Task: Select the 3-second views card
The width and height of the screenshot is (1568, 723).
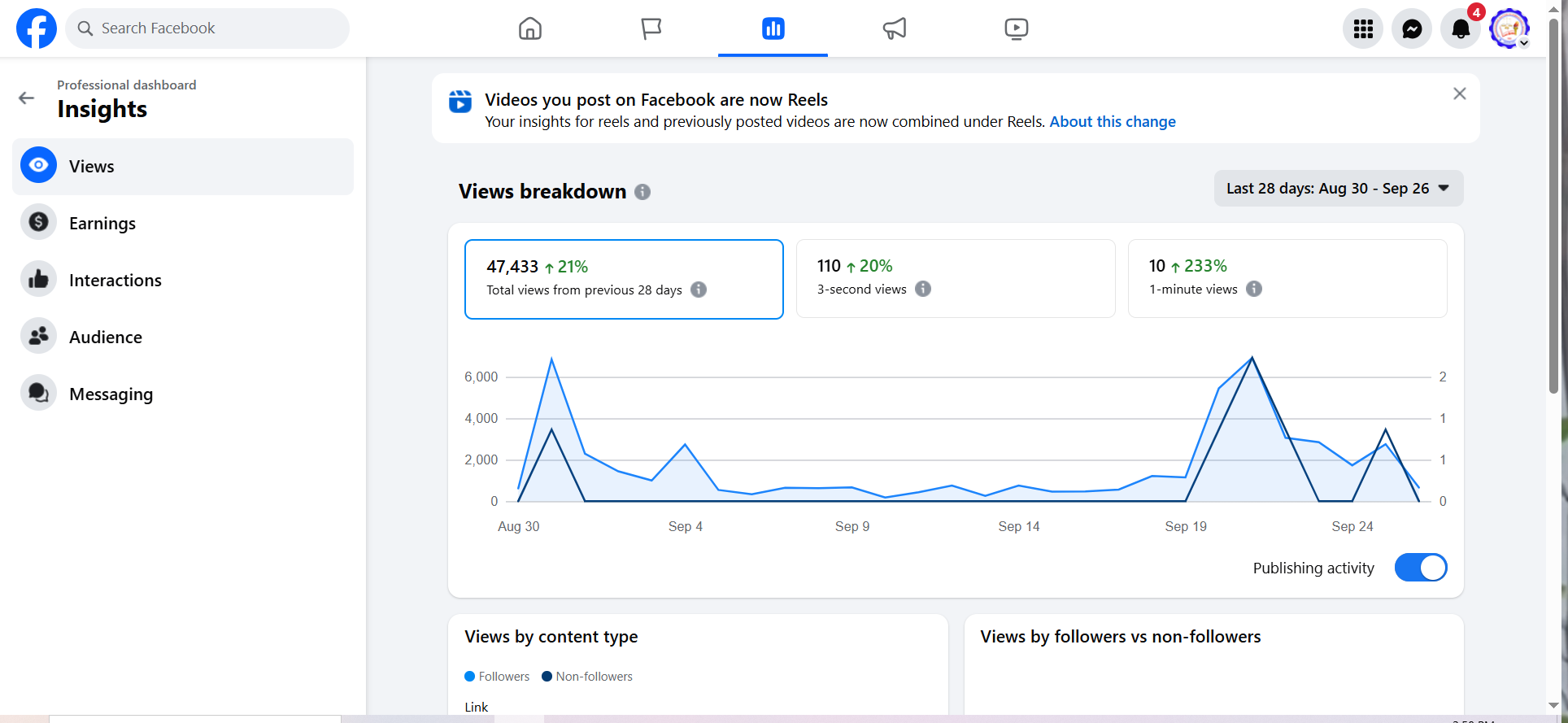Action: click(955, 278)
